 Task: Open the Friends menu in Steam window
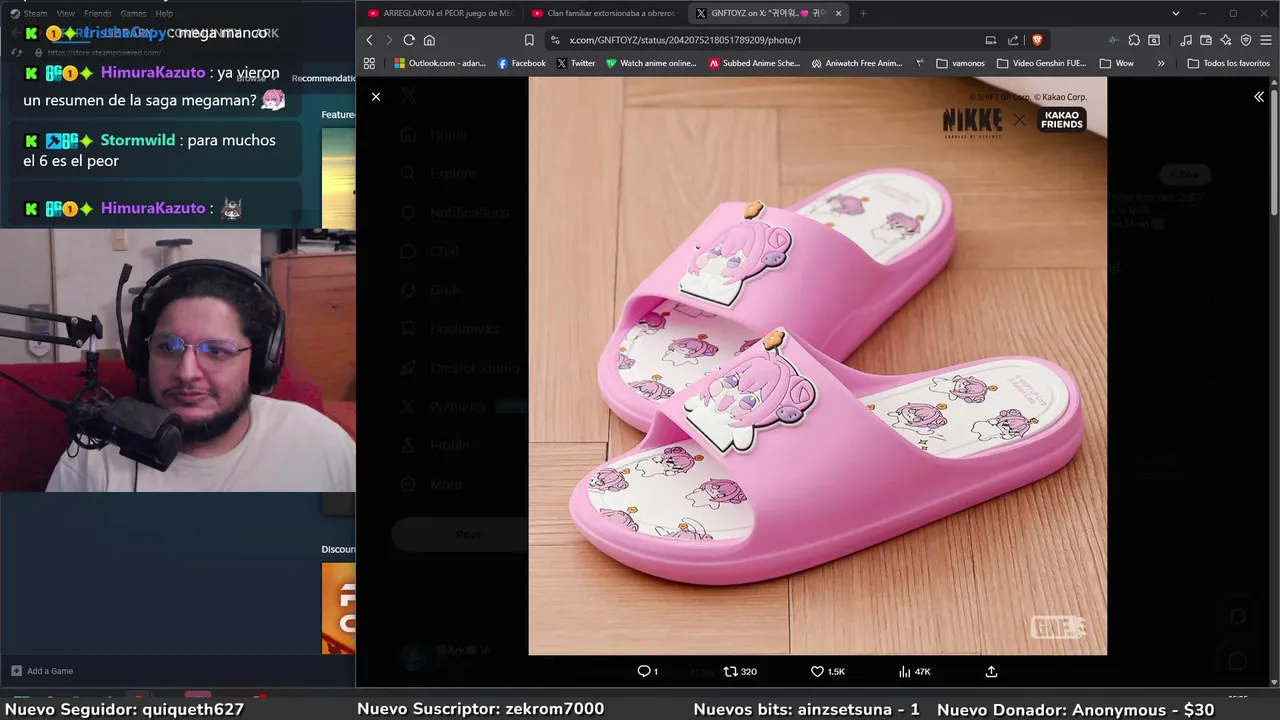point(98,13)
